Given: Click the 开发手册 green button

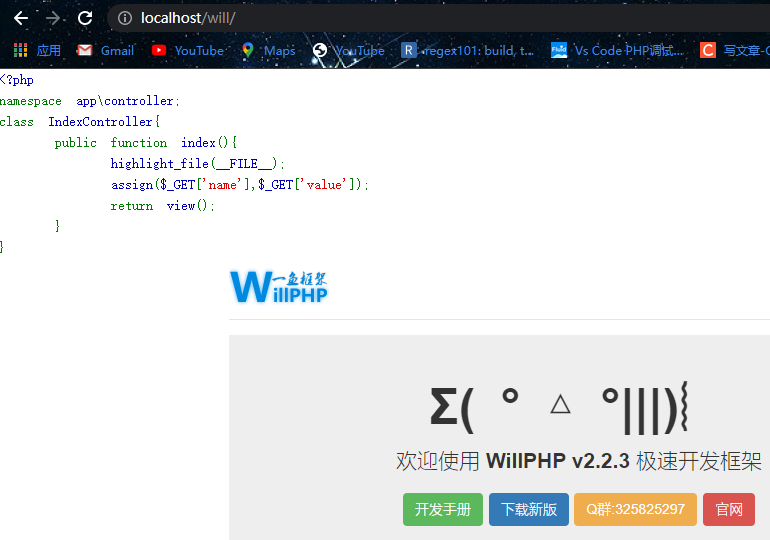Looking at the screenshot, I should coord(442,509).
